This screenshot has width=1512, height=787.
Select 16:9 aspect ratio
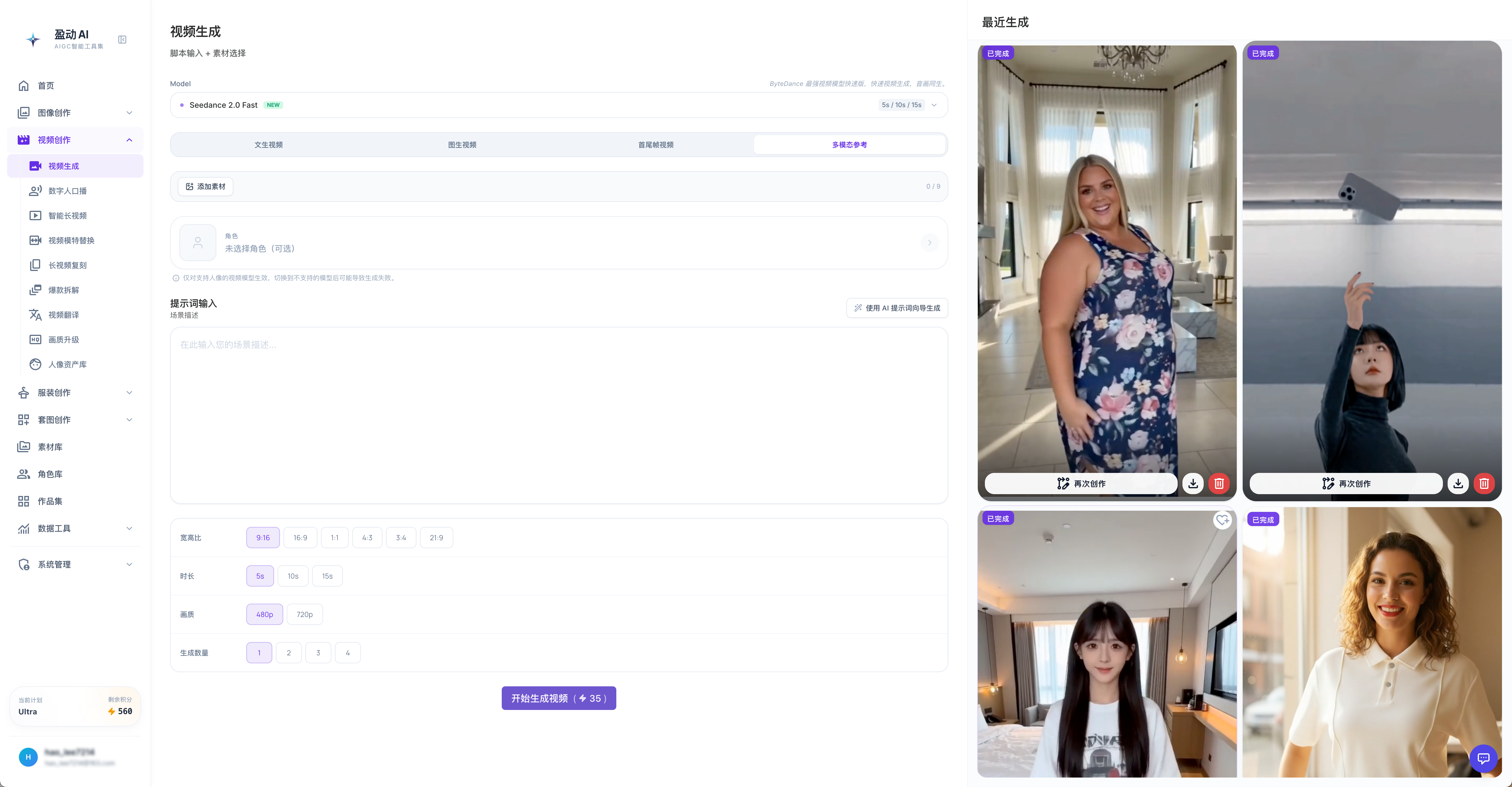(300, 538)
